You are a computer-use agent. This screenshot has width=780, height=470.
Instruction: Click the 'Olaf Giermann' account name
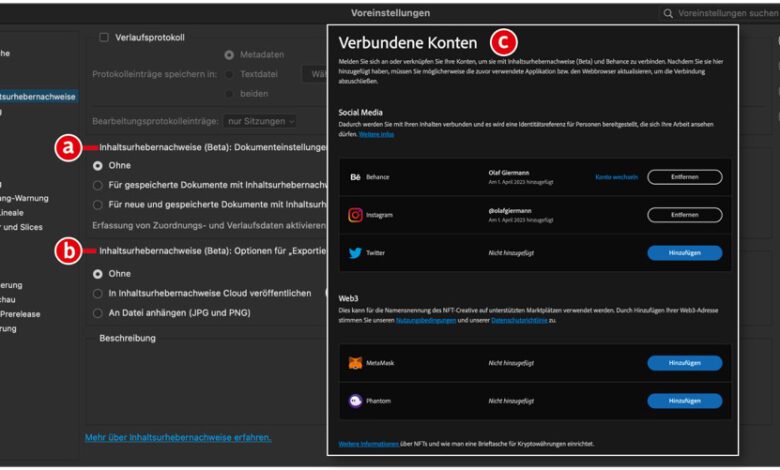pyautogui.click(x=509, y=173)
